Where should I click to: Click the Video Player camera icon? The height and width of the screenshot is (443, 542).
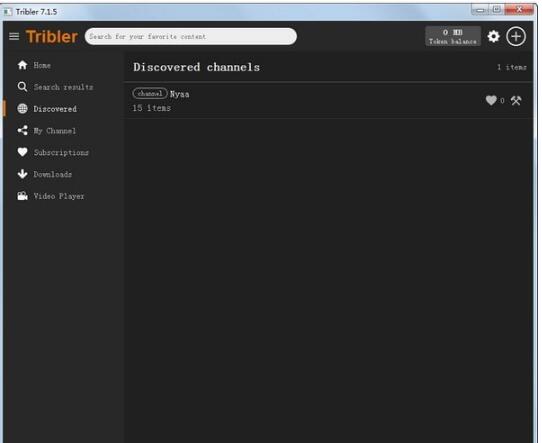point(22,196)
